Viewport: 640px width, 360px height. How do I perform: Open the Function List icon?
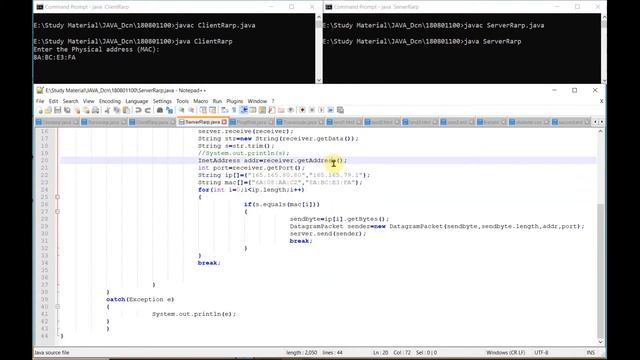(272, 110)
